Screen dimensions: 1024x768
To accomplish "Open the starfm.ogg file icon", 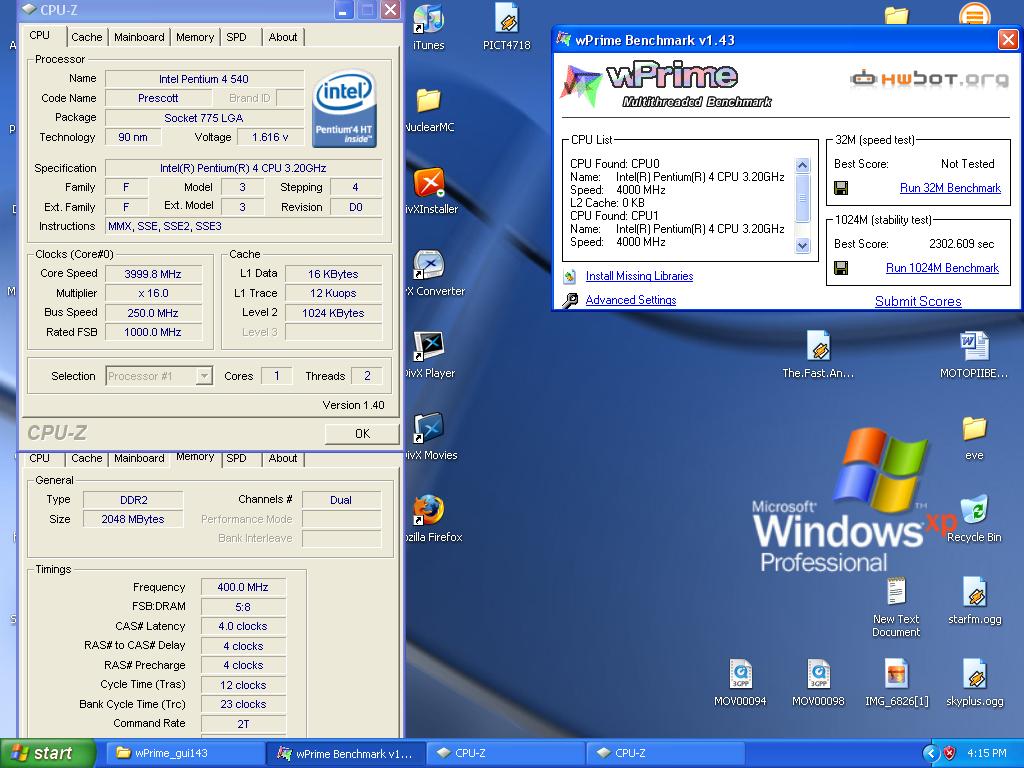I will 974,592.
